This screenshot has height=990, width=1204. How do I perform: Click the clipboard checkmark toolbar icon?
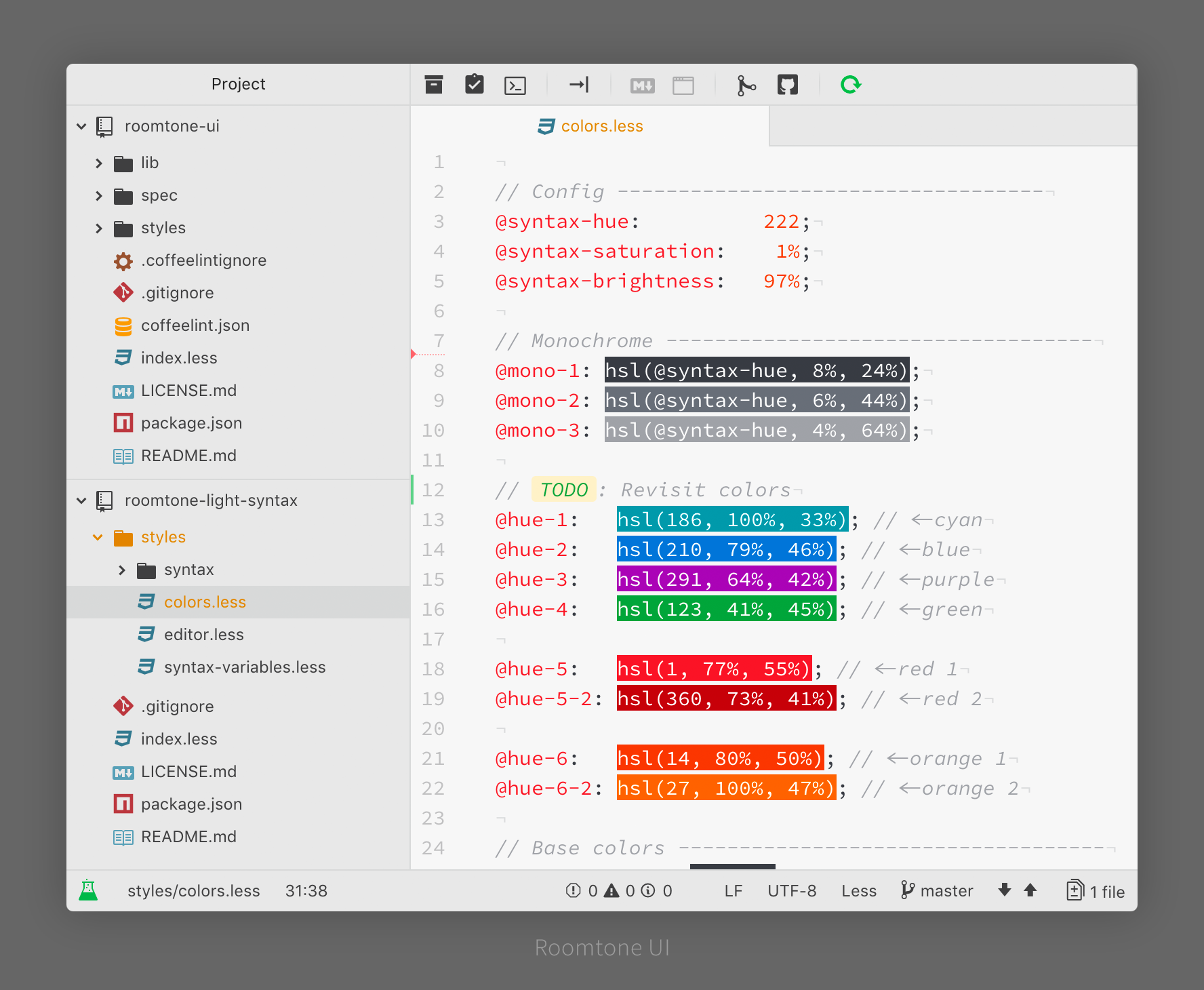click(475, 84)
